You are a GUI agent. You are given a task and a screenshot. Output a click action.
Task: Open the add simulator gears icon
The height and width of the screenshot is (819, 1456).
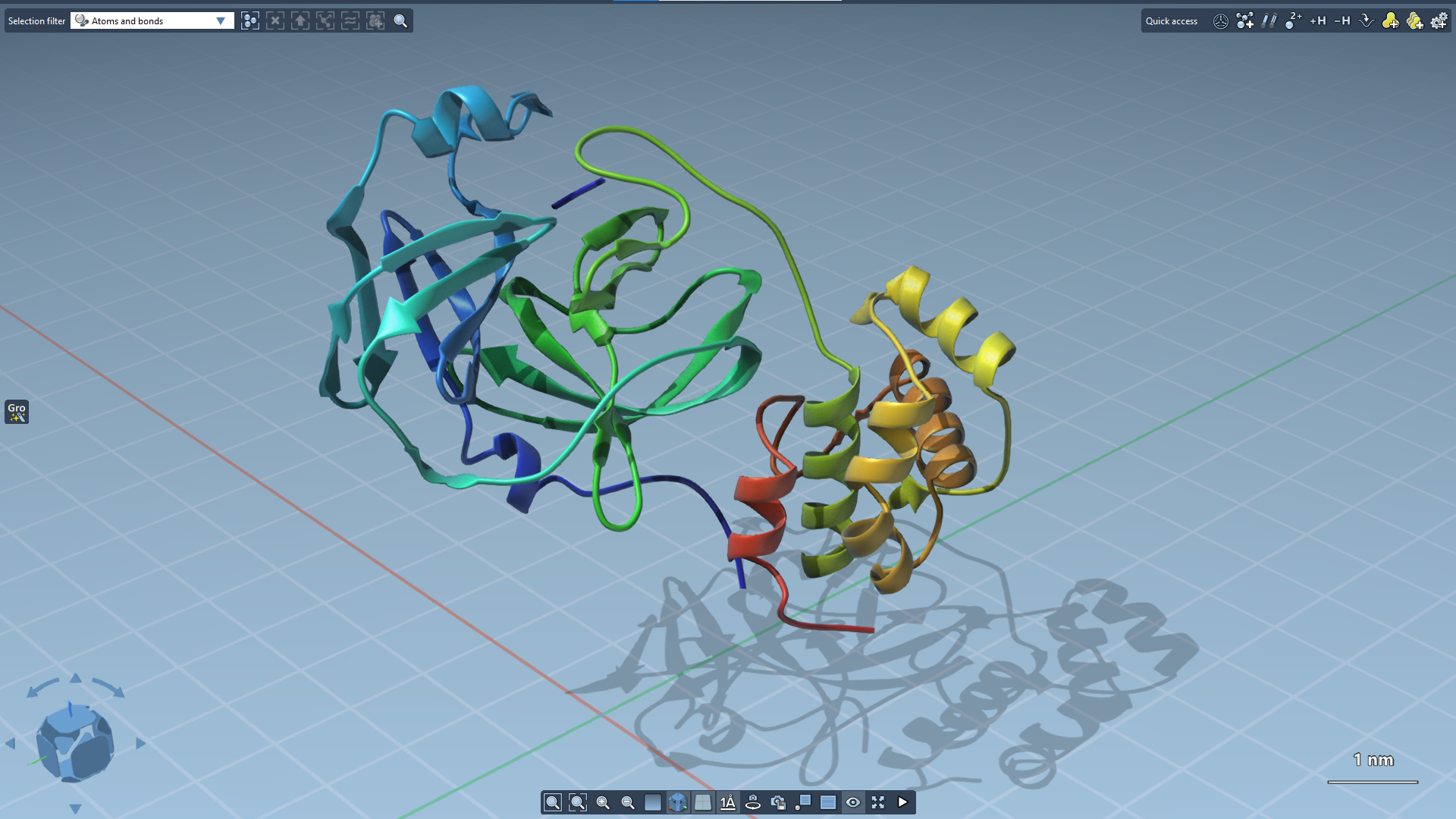pyautogui.click(x=1439, y=20)
